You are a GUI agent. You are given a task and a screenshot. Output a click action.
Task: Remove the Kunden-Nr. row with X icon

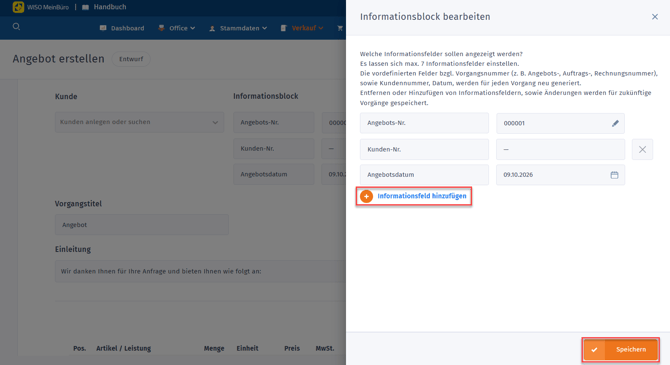point(642,149)
